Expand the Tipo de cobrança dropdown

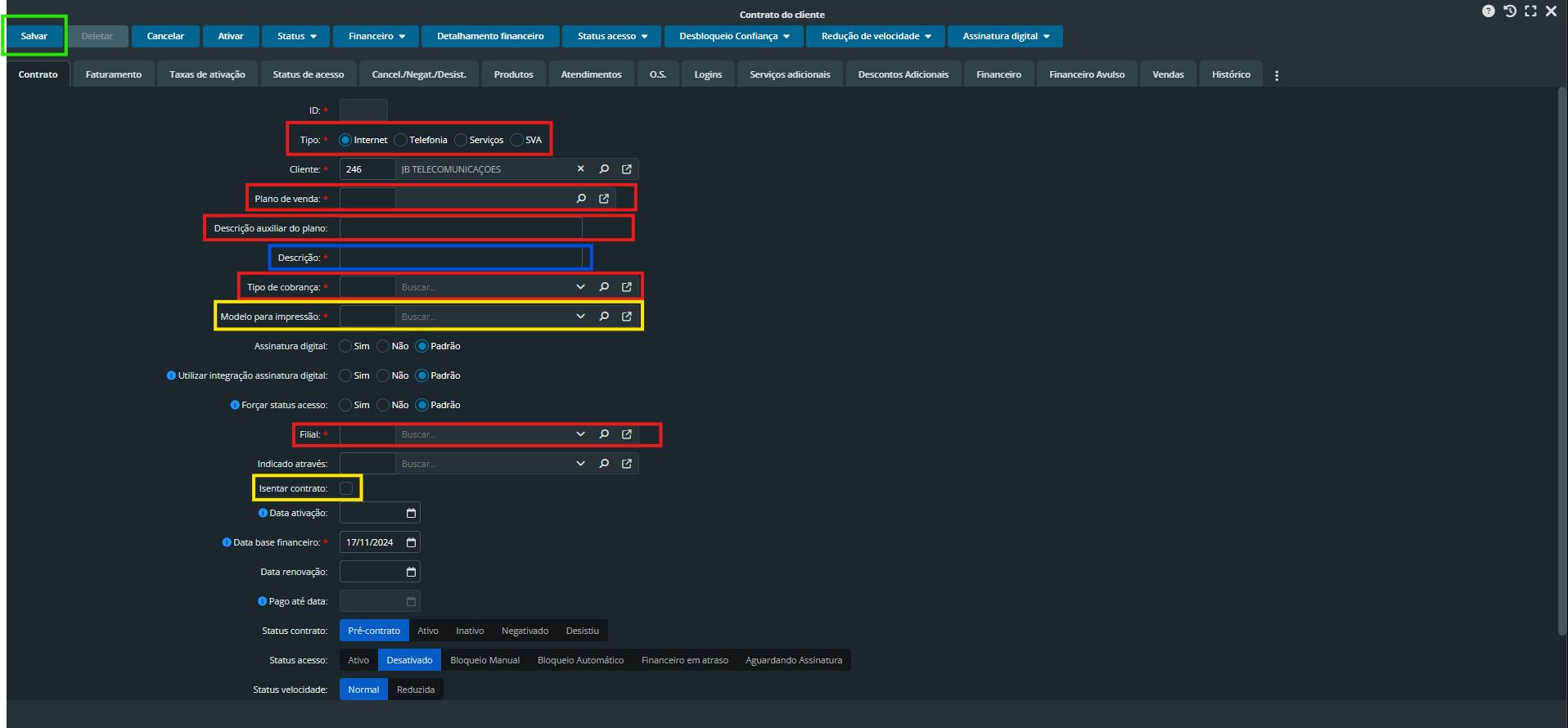coord(580,287)
